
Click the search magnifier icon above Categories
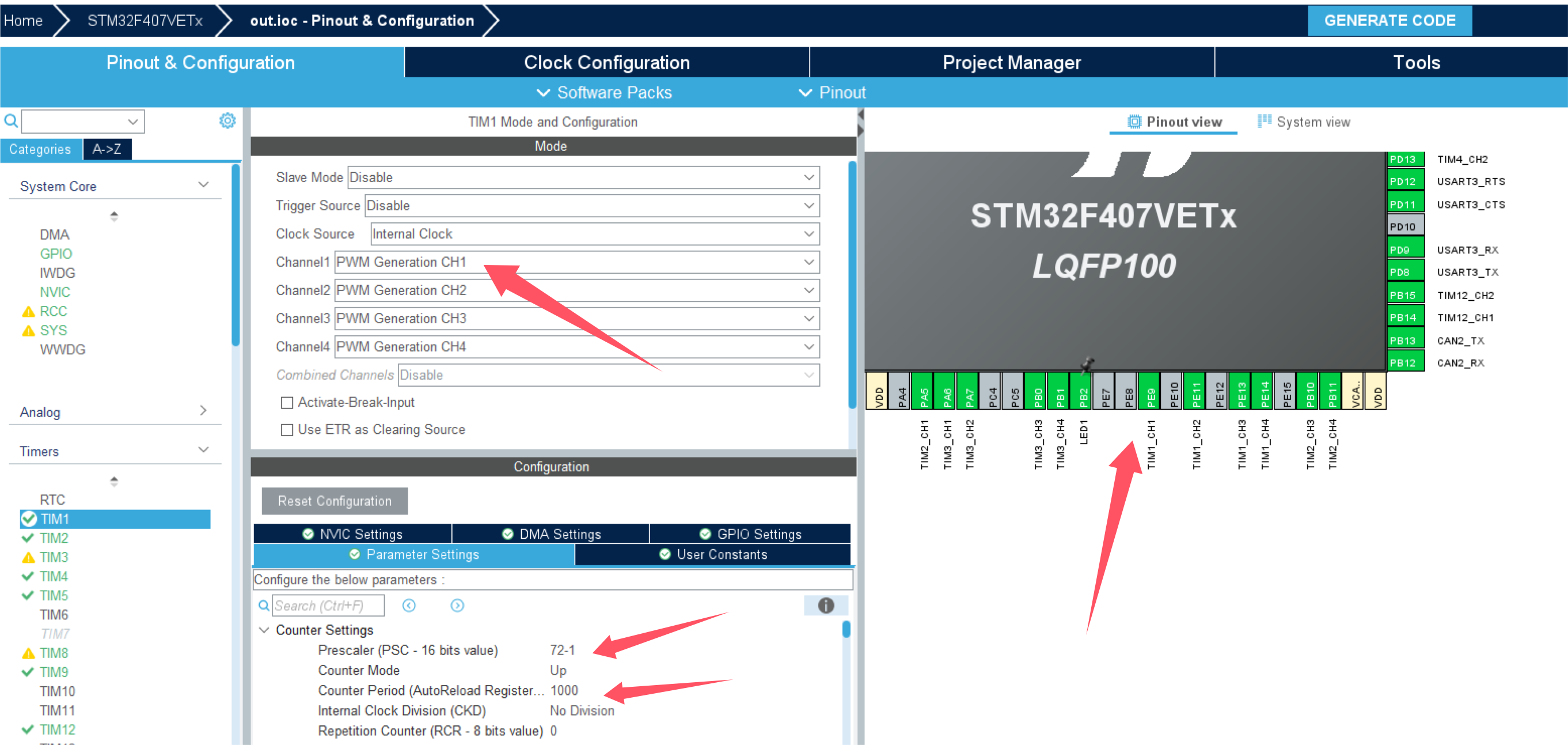[x=10, y=120]
